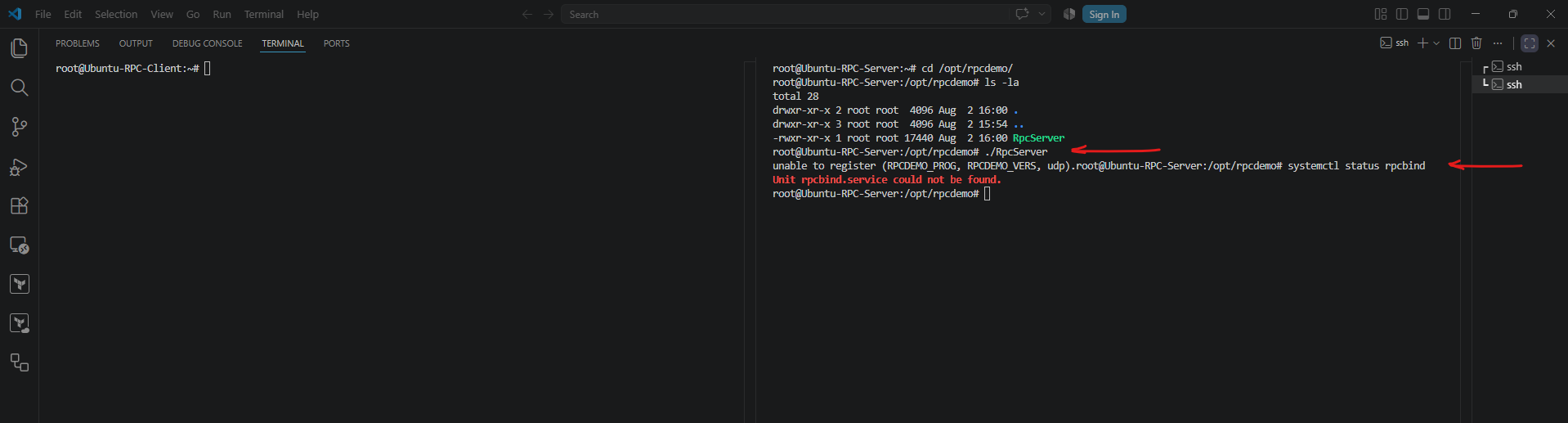This screenshot has width=1568, height=423.
Task: Kill the terminal with the trash icon
Action: point(1476,43)
